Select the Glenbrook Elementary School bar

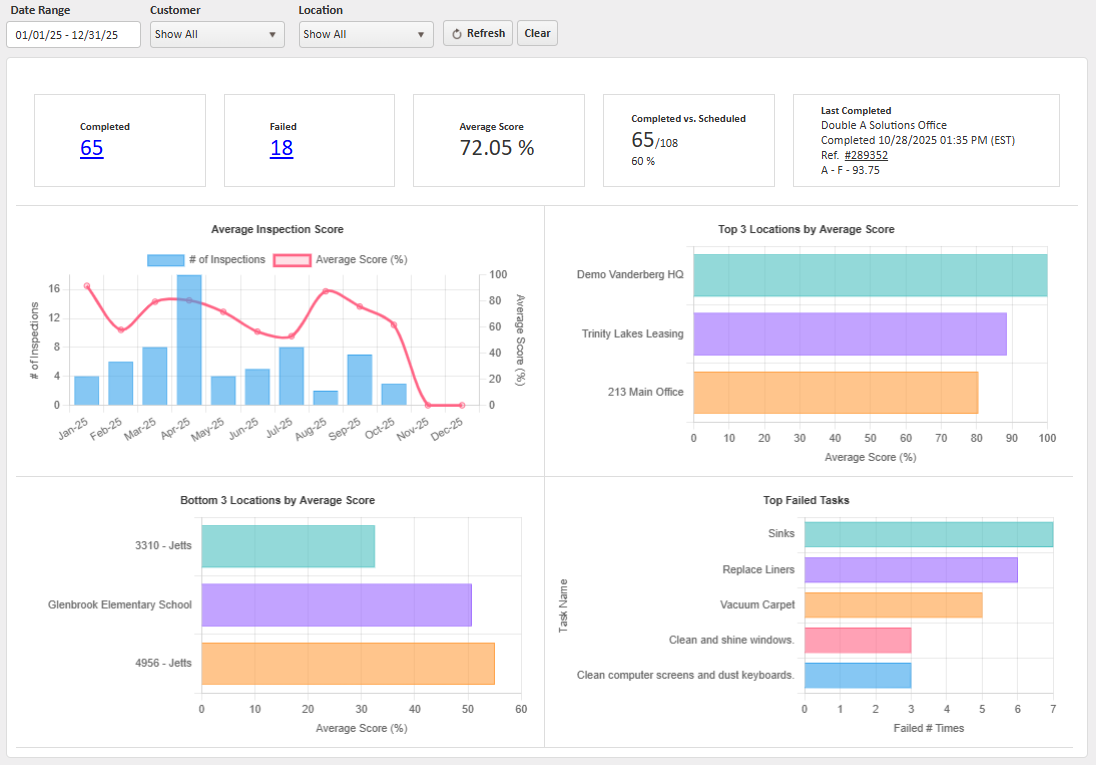coord(336,605)
